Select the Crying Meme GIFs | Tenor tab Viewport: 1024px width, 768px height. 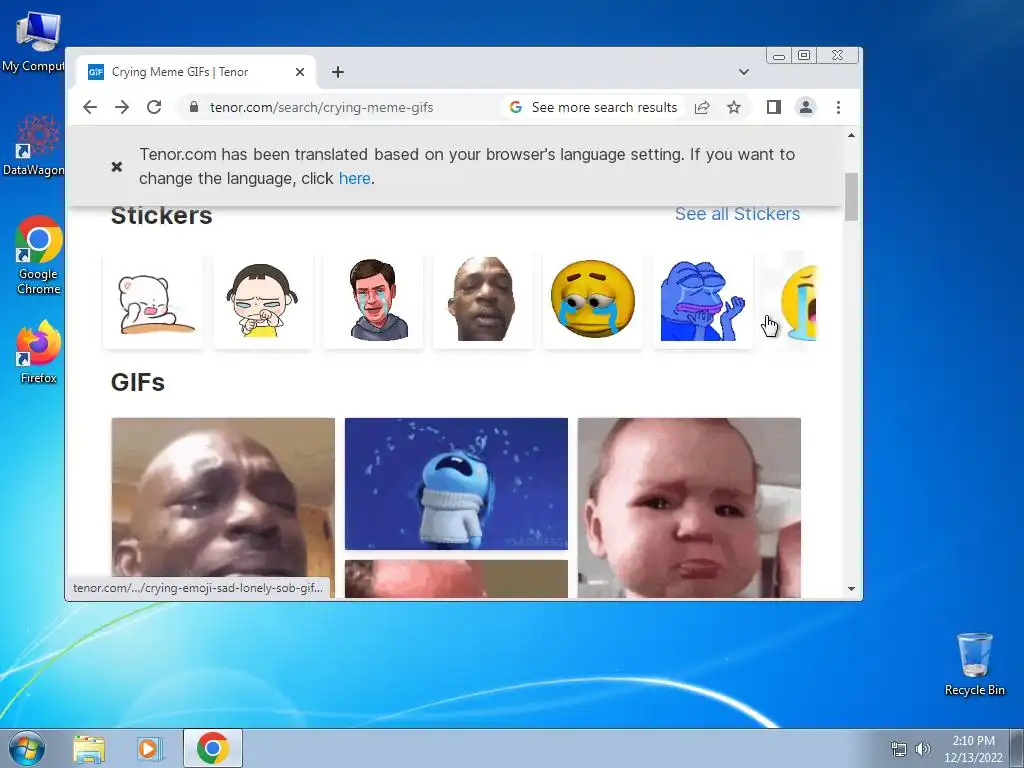click(196, 72)
